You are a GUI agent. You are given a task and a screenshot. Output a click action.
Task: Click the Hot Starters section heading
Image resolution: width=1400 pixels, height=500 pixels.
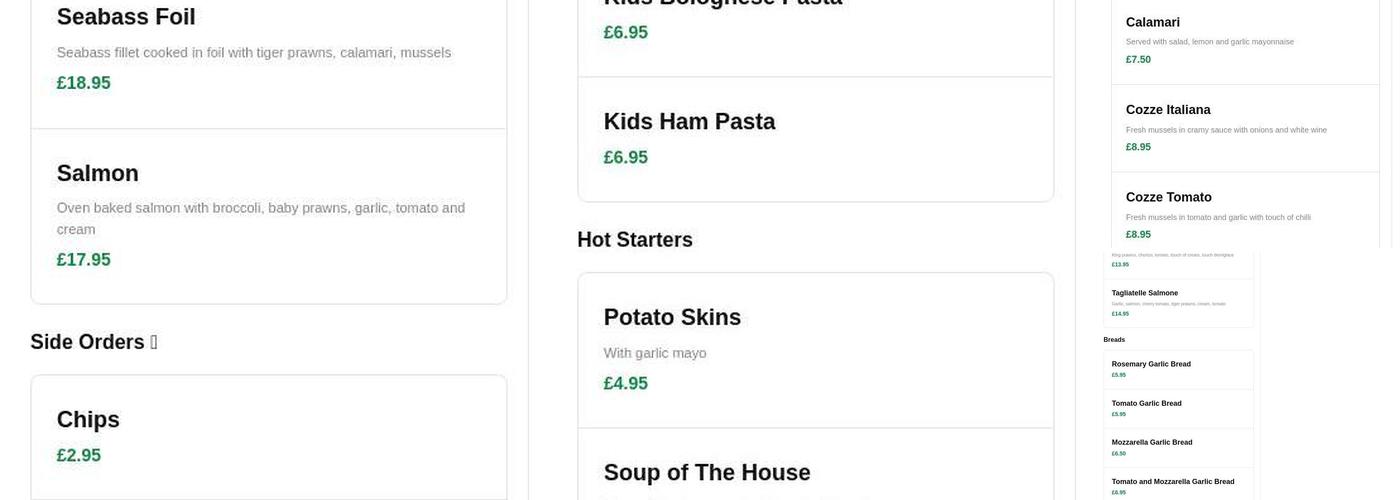coord(634,240)
